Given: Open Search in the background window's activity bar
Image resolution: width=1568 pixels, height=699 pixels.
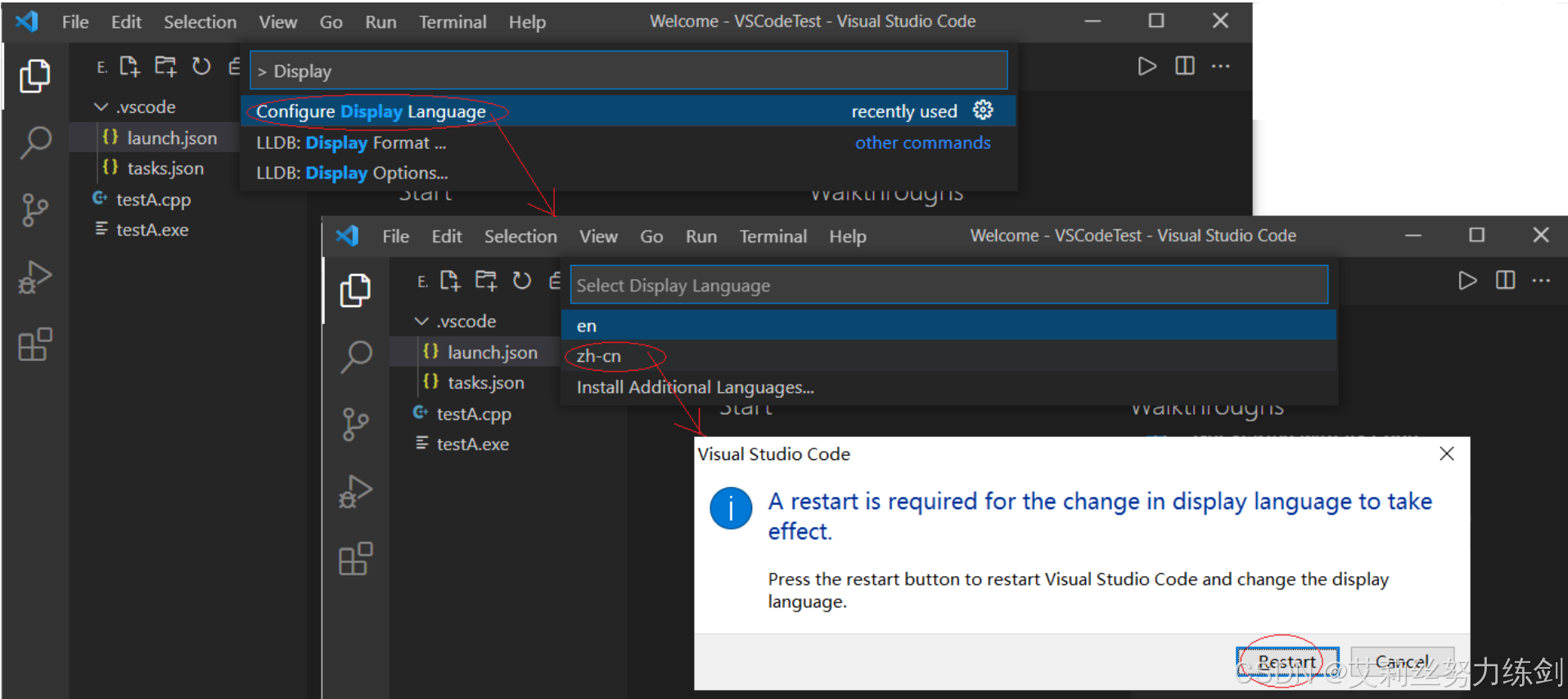Looking at the screenshot, I should click(x=35, y=143).
